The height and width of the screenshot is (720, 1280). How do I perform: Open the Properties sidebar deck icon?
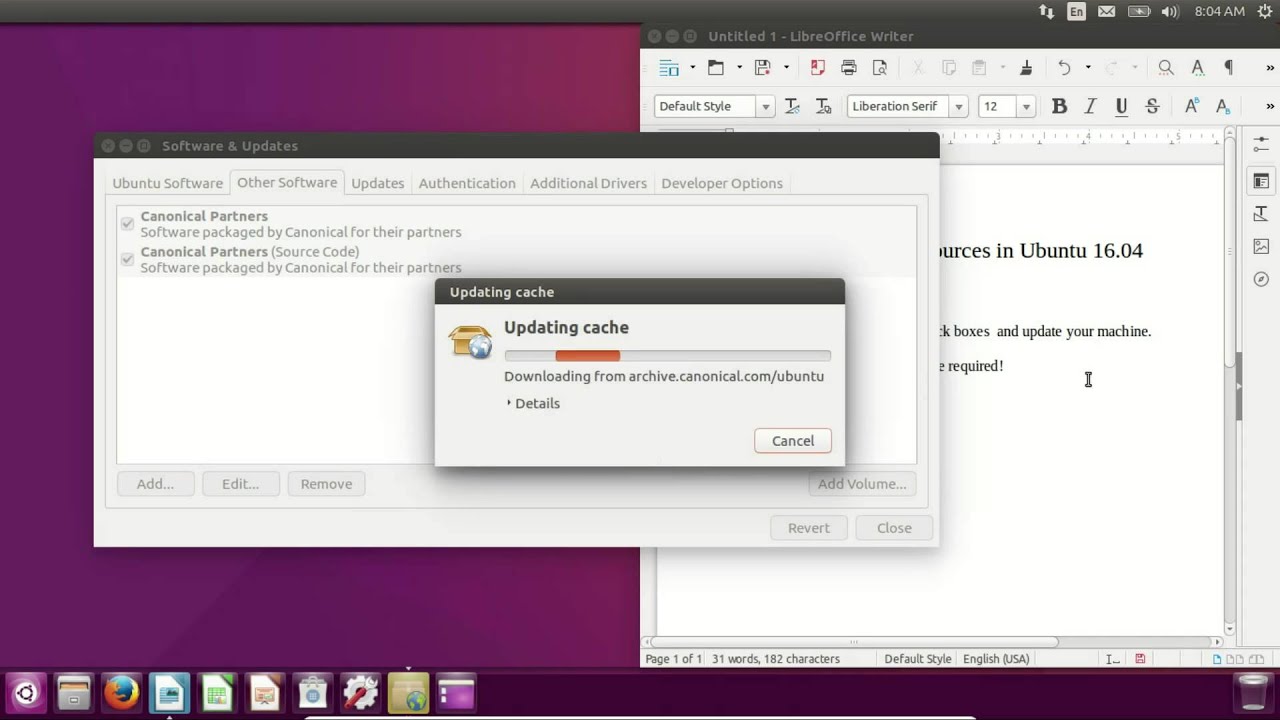[1261, 181]
